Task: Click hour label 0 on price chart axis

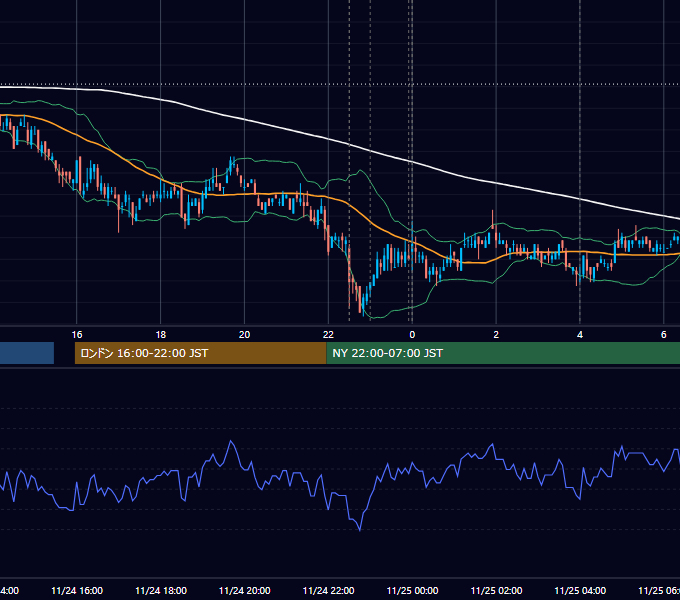Action: point(412,335)
